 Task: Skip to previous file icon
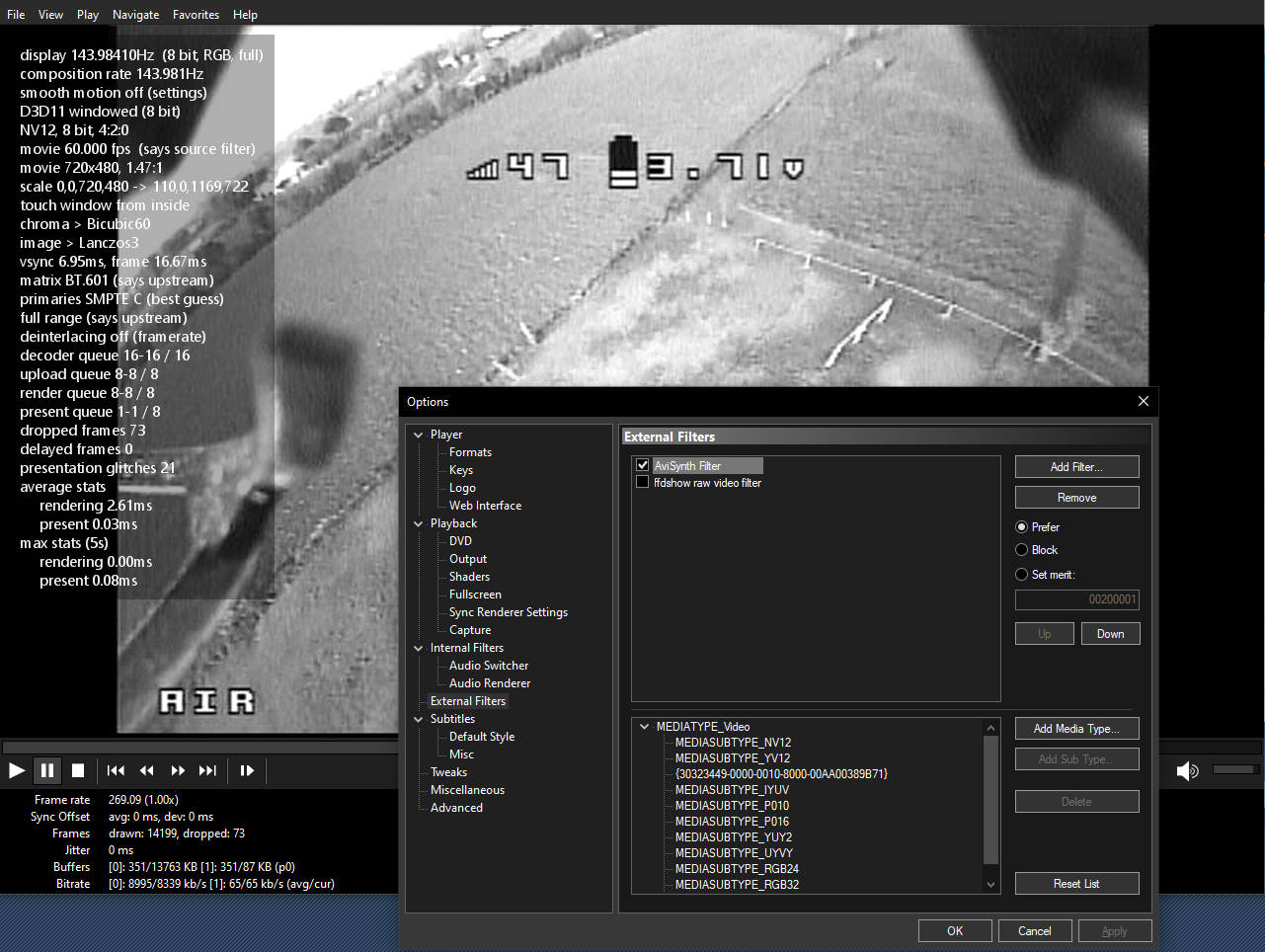116,770
